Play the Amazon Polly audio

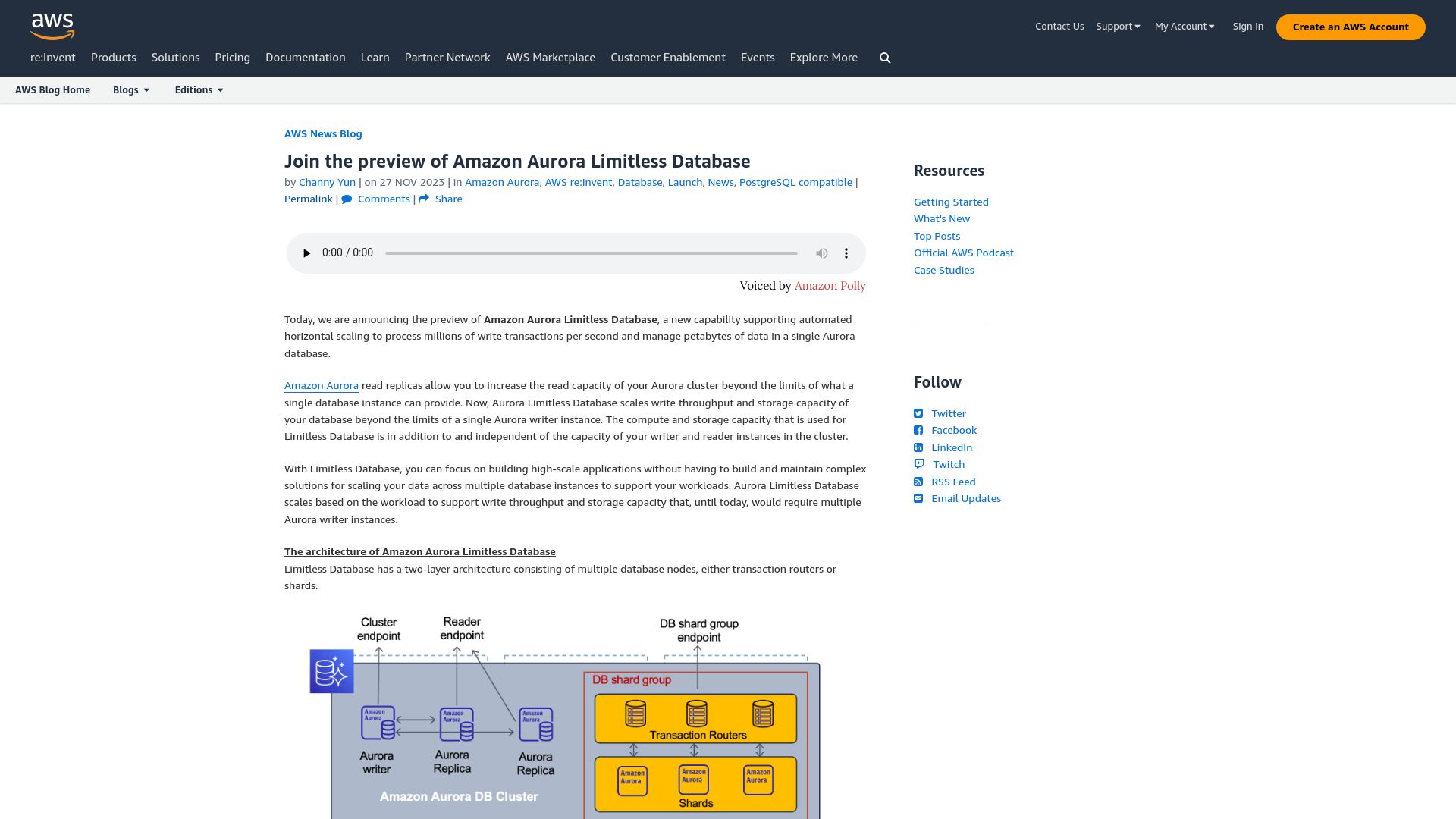coord(306,253)
